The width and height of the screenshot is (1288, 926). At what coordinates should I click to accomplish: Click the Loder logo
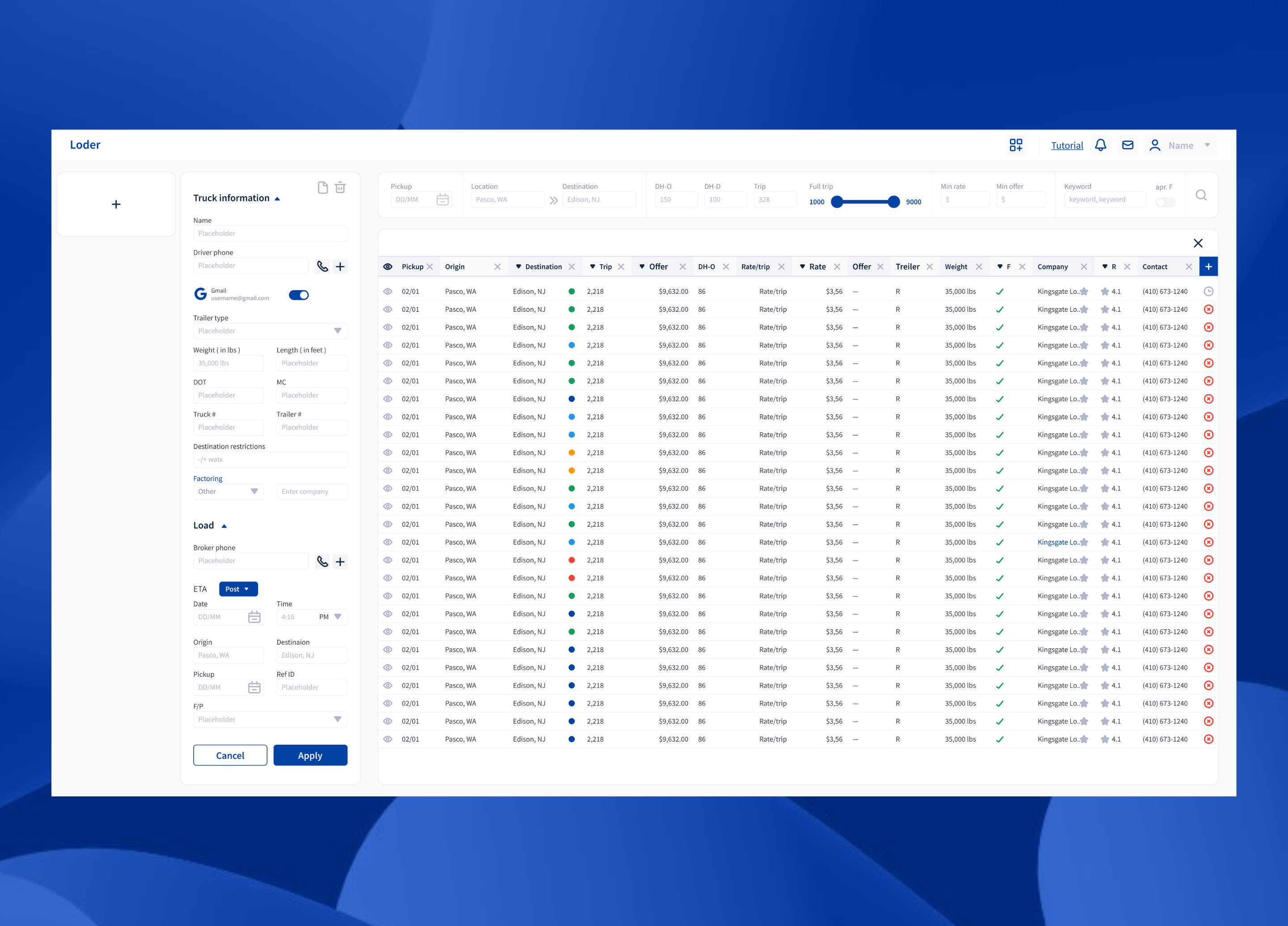(x=85, y=145)
